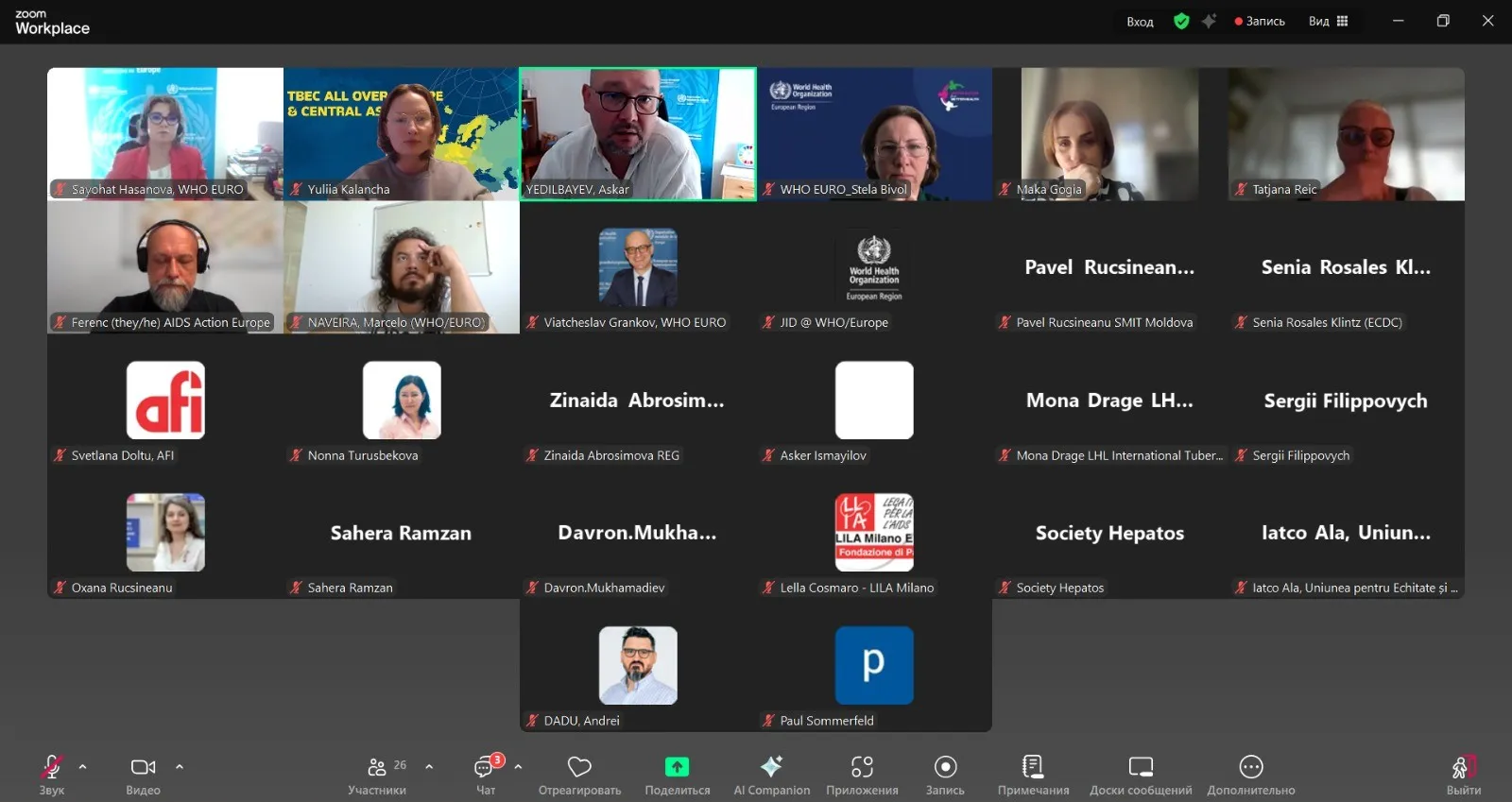Click the 'Society Hepatos' name label
1512x802 pixels.
click(1060, 588)
